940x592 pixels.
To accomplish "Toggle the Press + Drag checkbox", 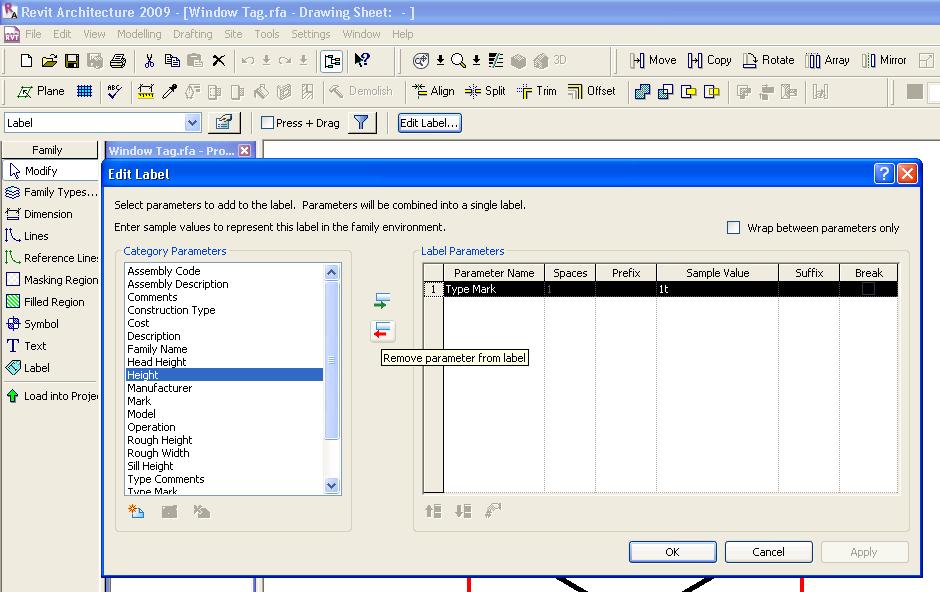I will coord(268,123).
